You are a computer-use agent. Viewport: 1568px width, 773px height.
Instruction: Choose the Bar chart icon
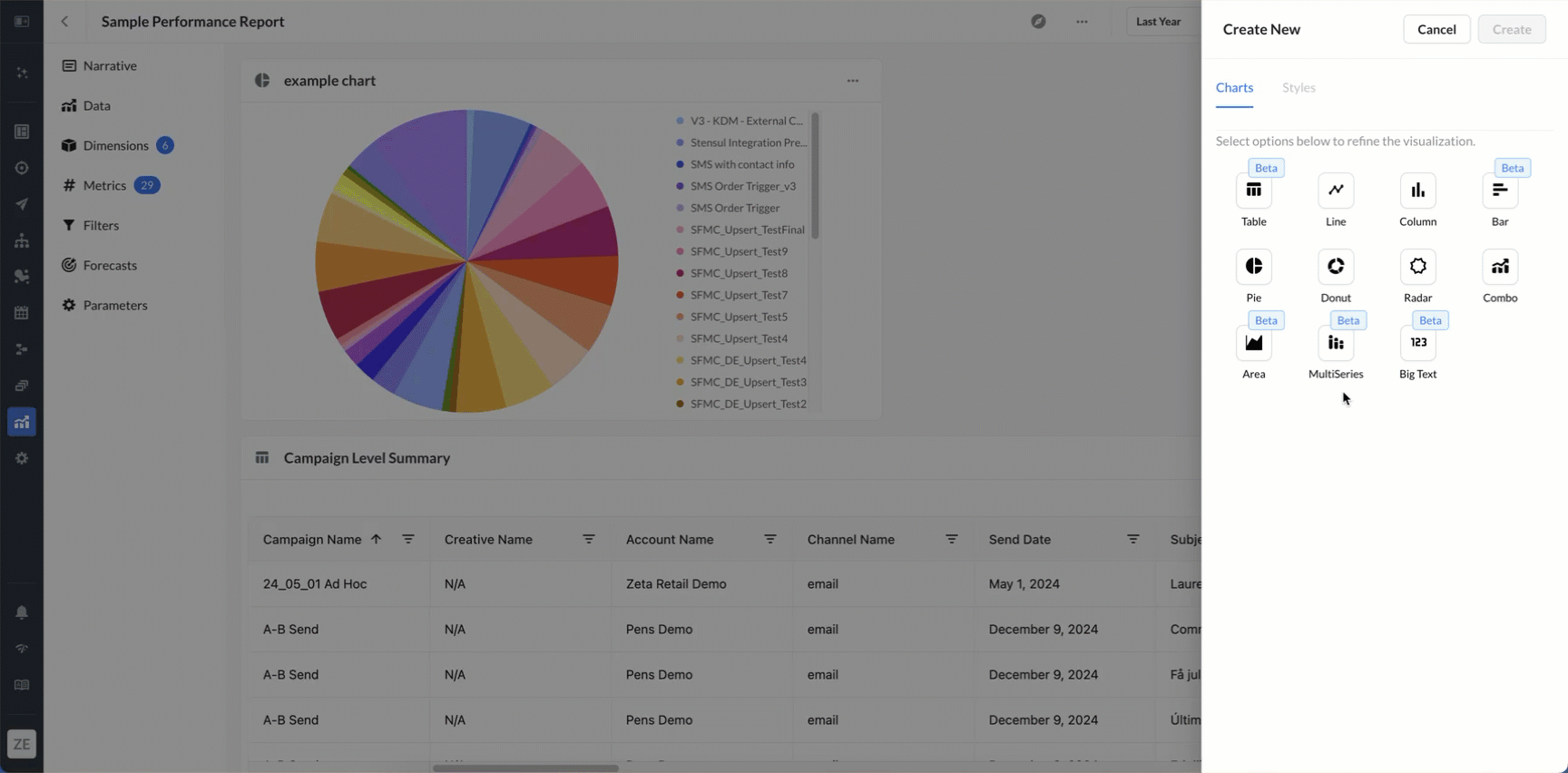1500,190
